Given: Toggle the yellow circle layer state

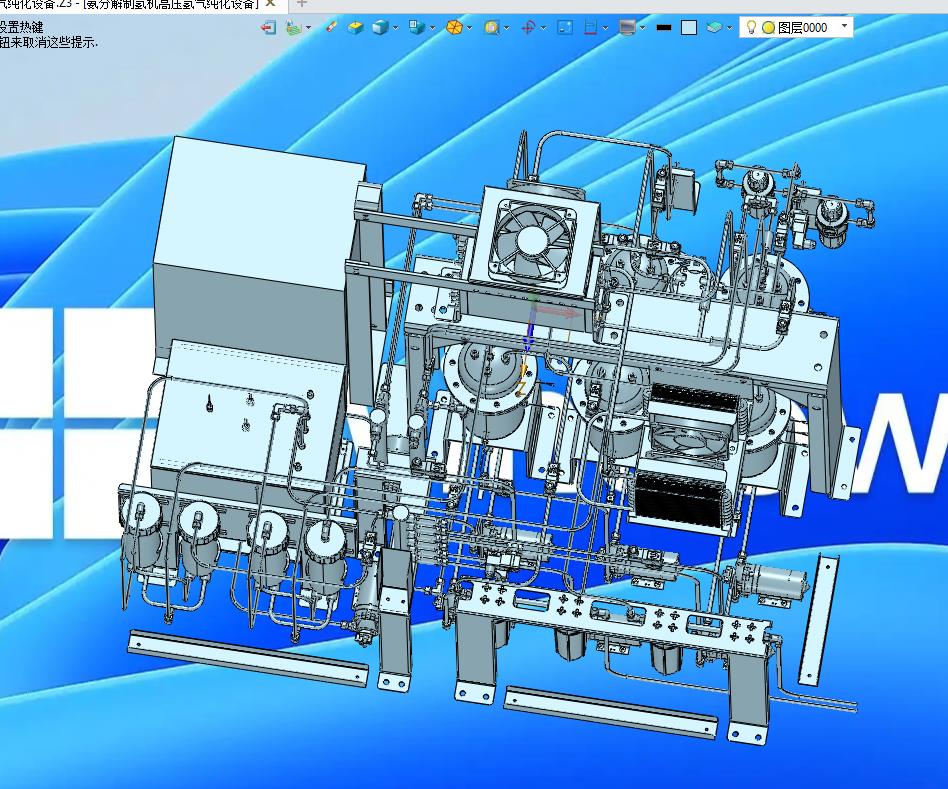Looking at the screenshot, I should pos(768,27).
